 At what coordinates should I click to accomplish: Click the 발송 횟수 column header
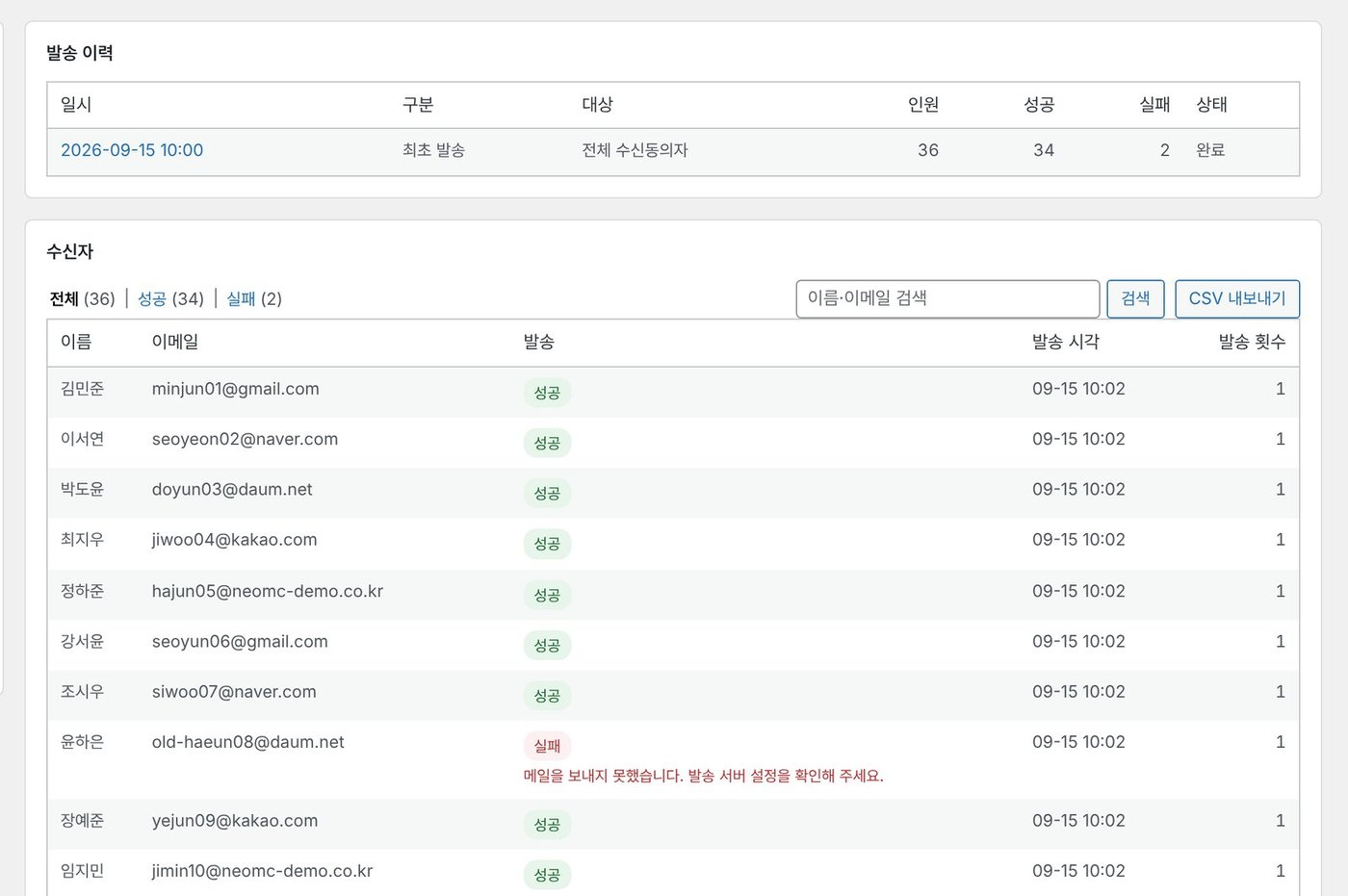click(1252, 342)
